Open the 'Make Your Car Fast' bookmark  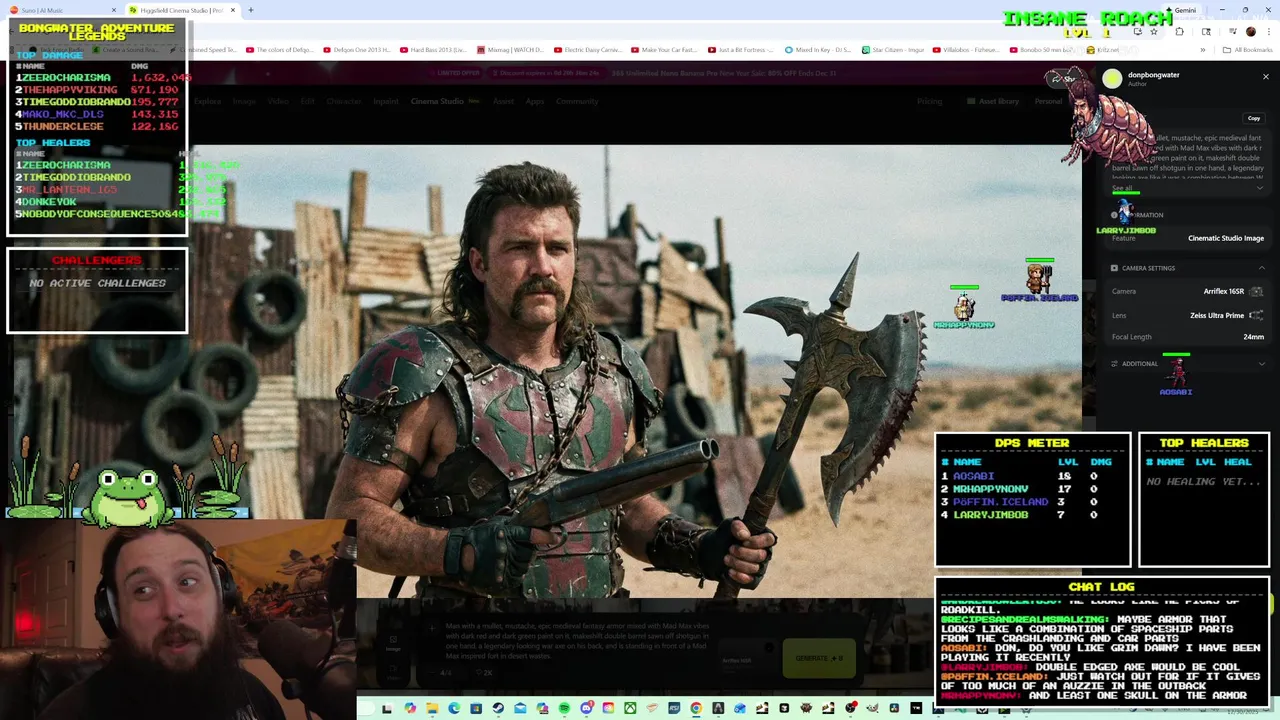[663, 49]
